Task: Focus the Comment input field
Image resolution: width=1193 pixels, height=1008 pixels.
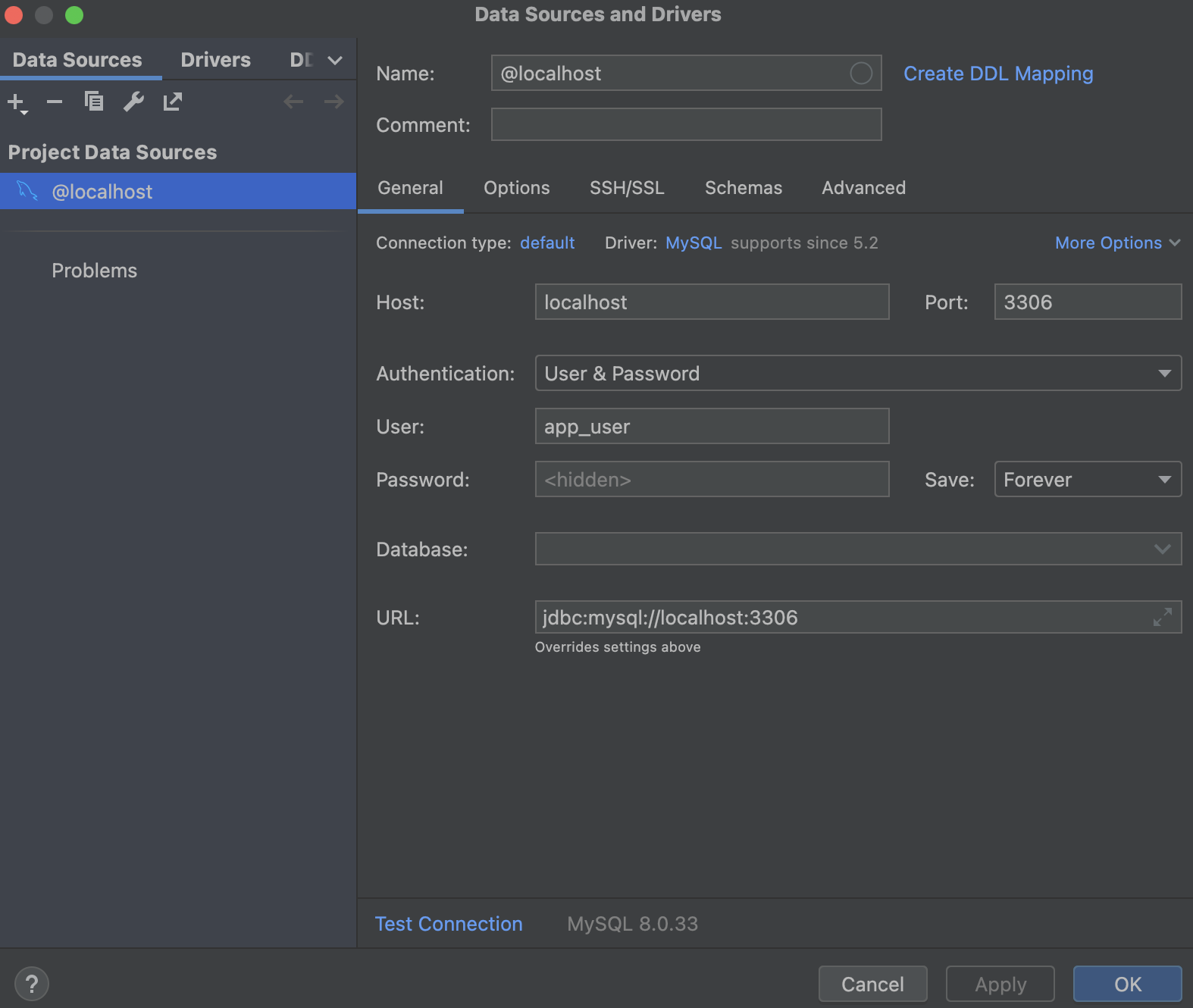Action: 686,124
